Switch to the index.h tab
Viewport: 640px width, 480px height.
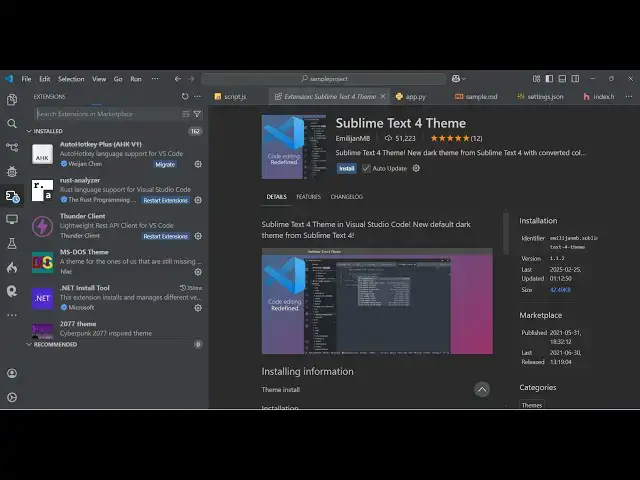click(x=603, y=97)
